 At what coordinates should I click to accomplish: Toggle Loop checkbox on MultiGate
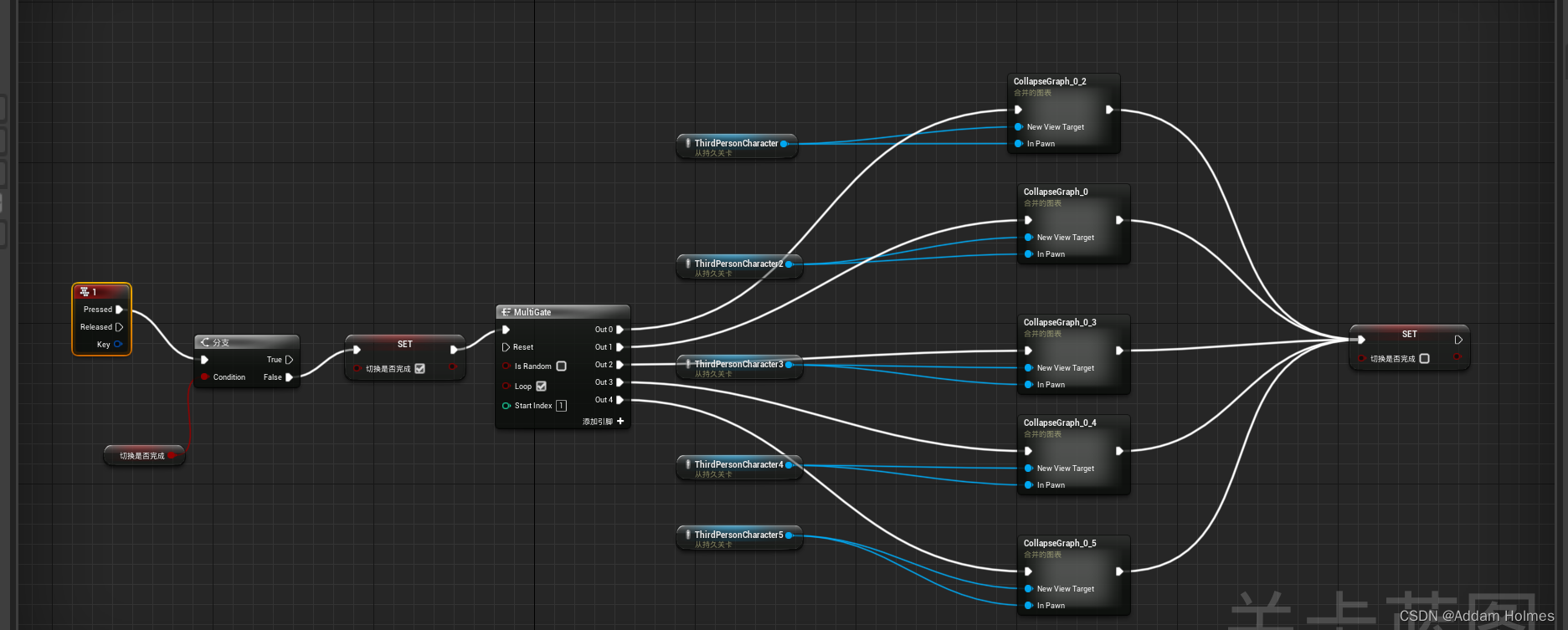[x=542, y=386]
